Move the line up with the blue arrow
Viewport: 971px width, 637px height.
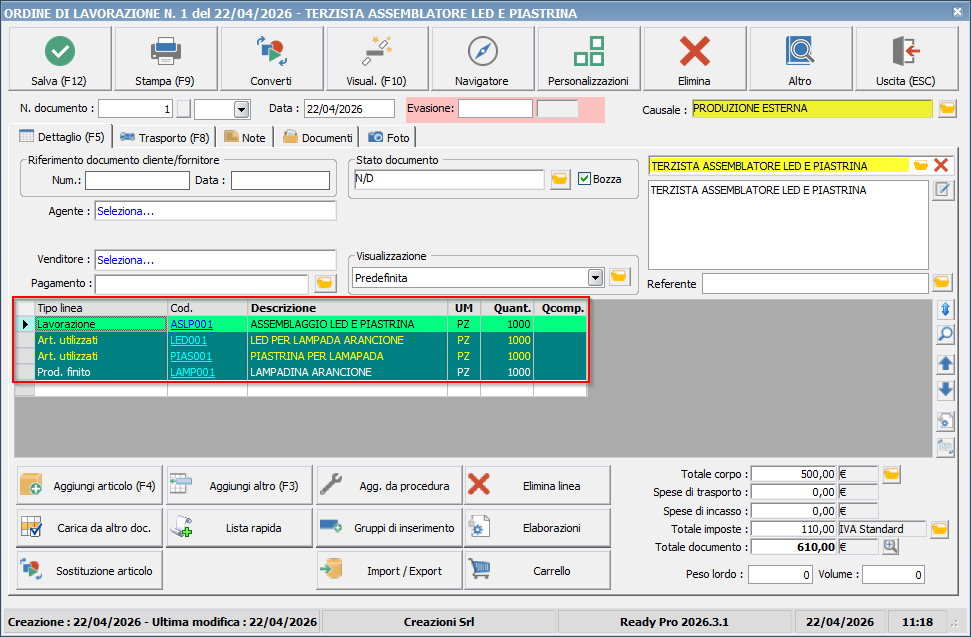pyautogui.click(x=945, y=363)
